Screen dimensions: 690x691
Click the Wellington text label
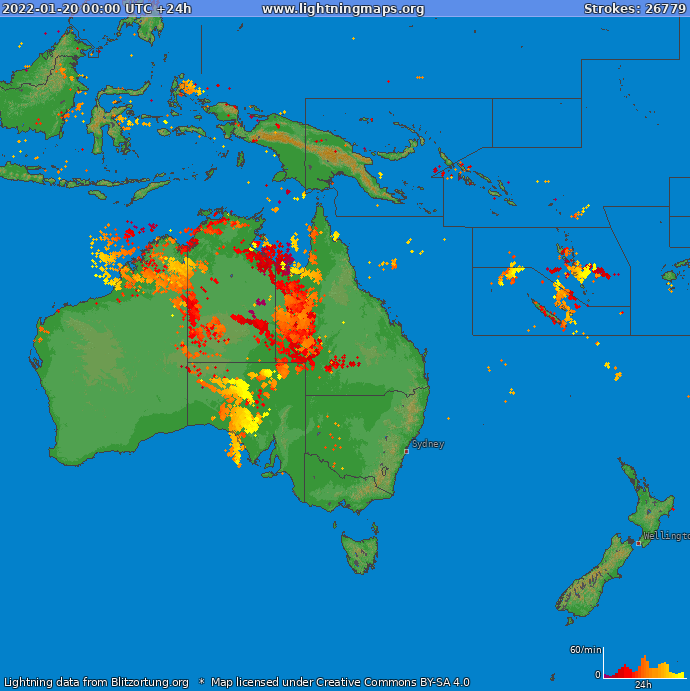pos(666,536)
